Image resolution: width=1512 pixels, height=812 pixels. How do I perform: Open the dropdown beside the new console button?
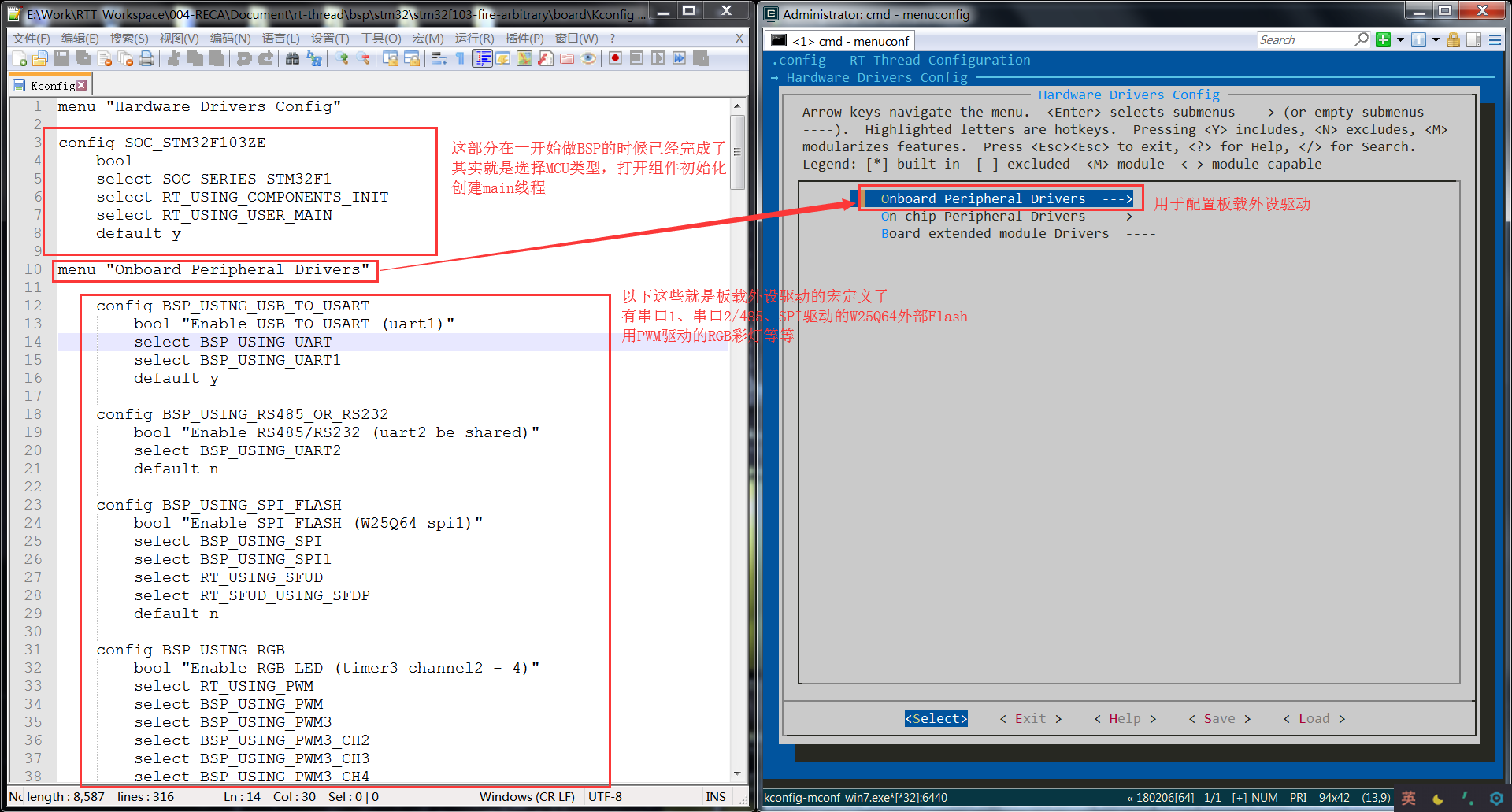point(1400,40)
